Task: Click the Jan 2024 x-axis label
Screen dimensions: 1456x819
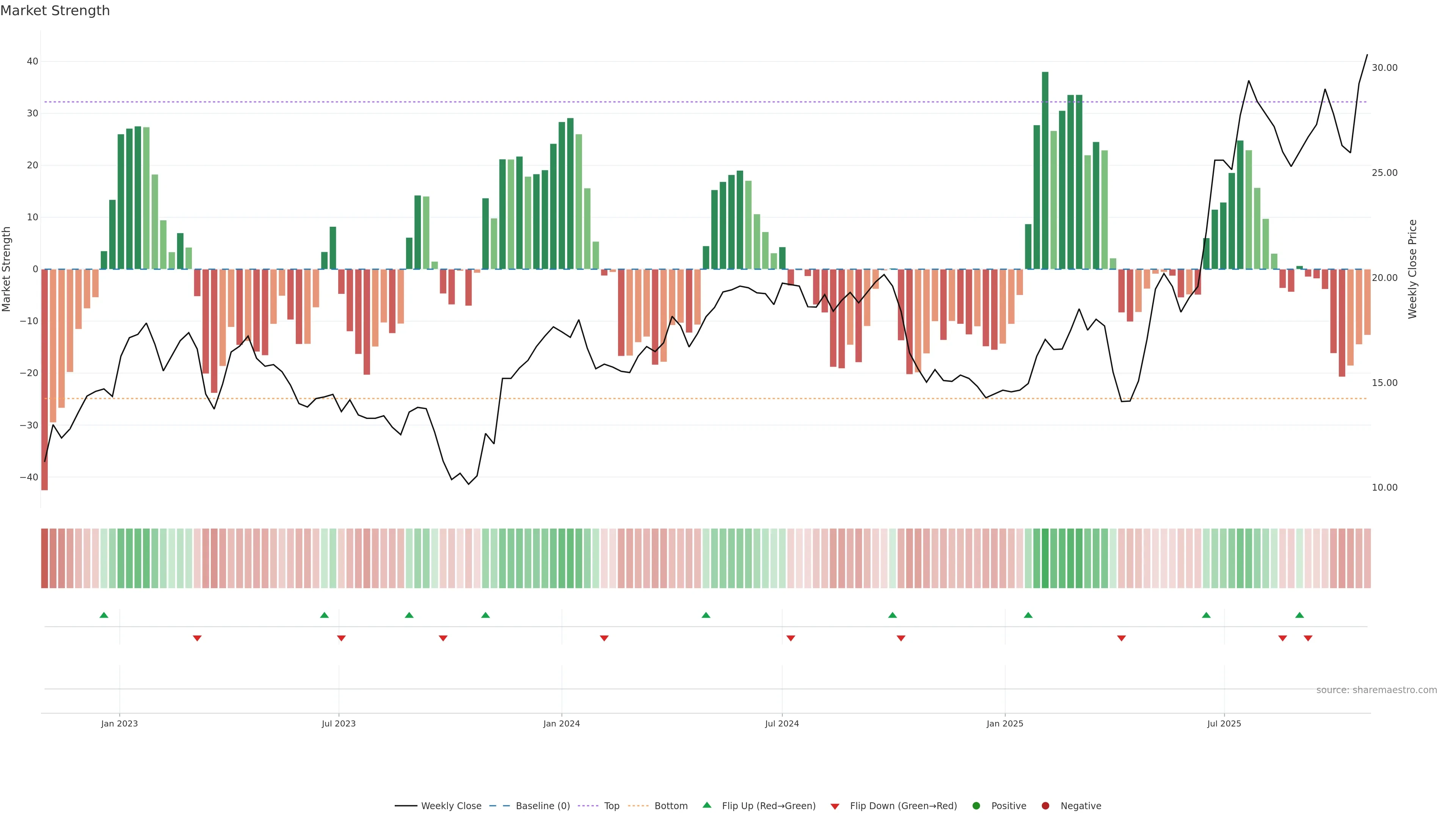Action: click(x=561, y=723)
